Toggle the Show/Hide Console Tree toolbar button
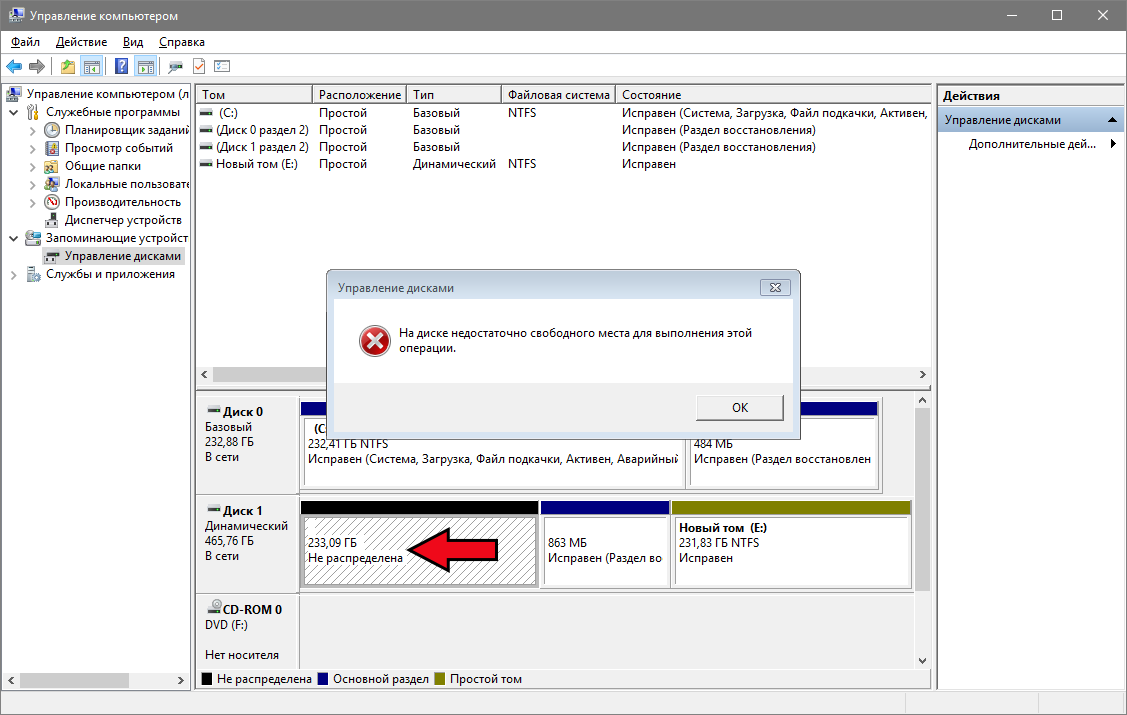The image size is (1127, 715). pos(91,66)
